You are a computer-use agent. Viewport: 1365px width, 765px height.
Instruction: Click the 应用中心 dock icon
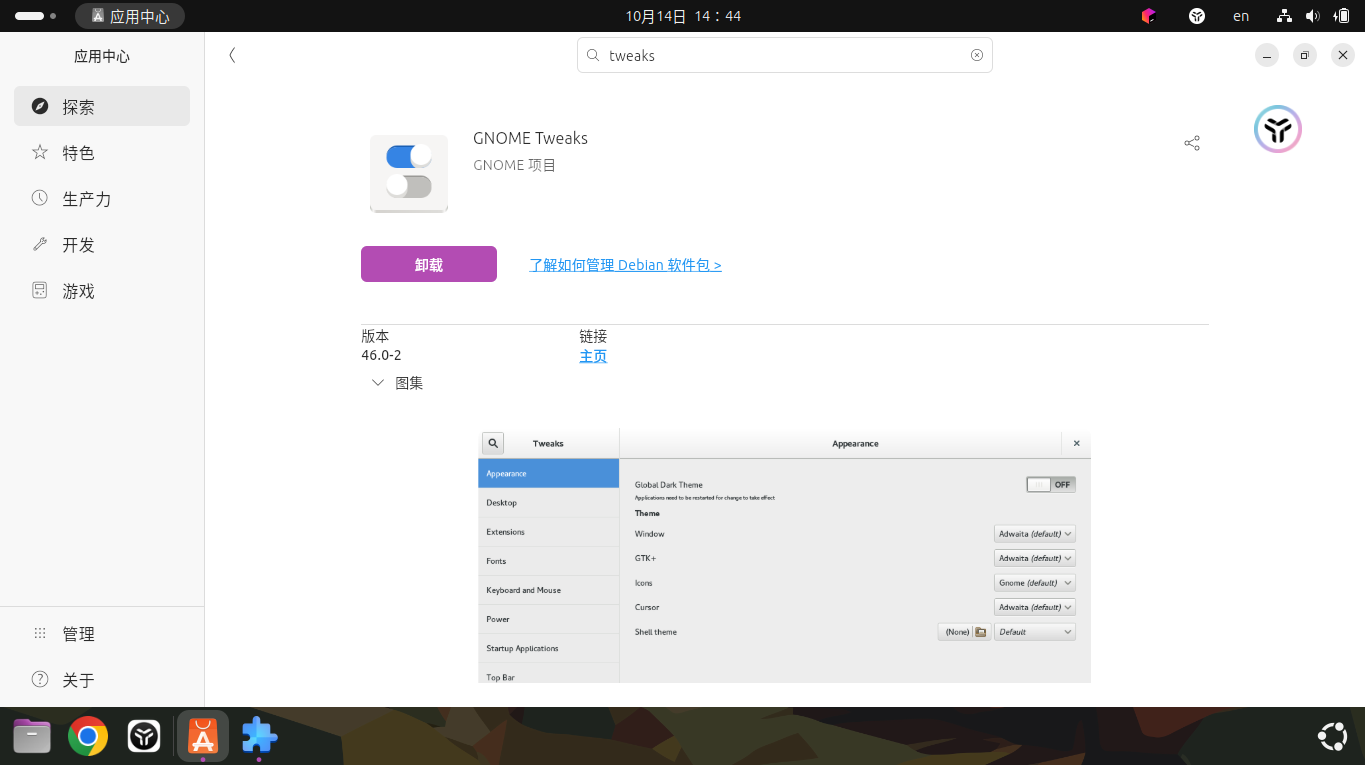[x=202, y=737]
